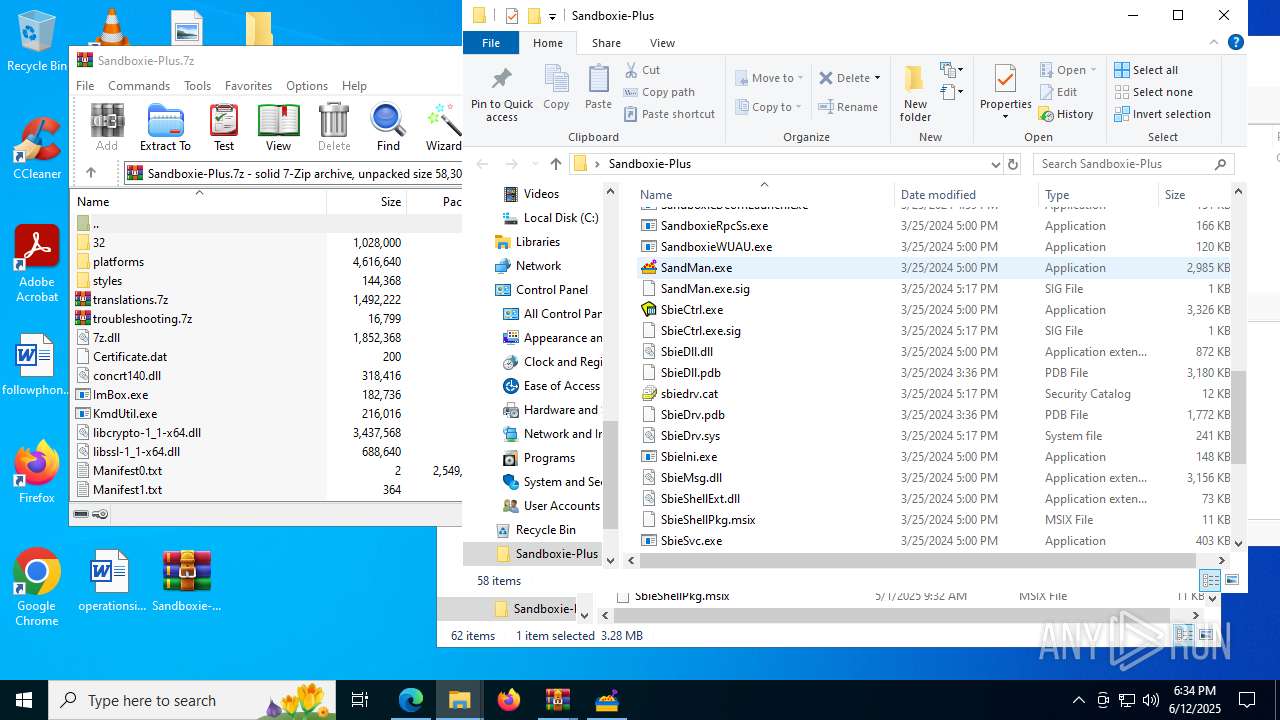Image resolution: width=1280 pixels, height=720 pixels.
Task: Open the Tools menu in WinRAR
Action: click(x=197, y=86)
